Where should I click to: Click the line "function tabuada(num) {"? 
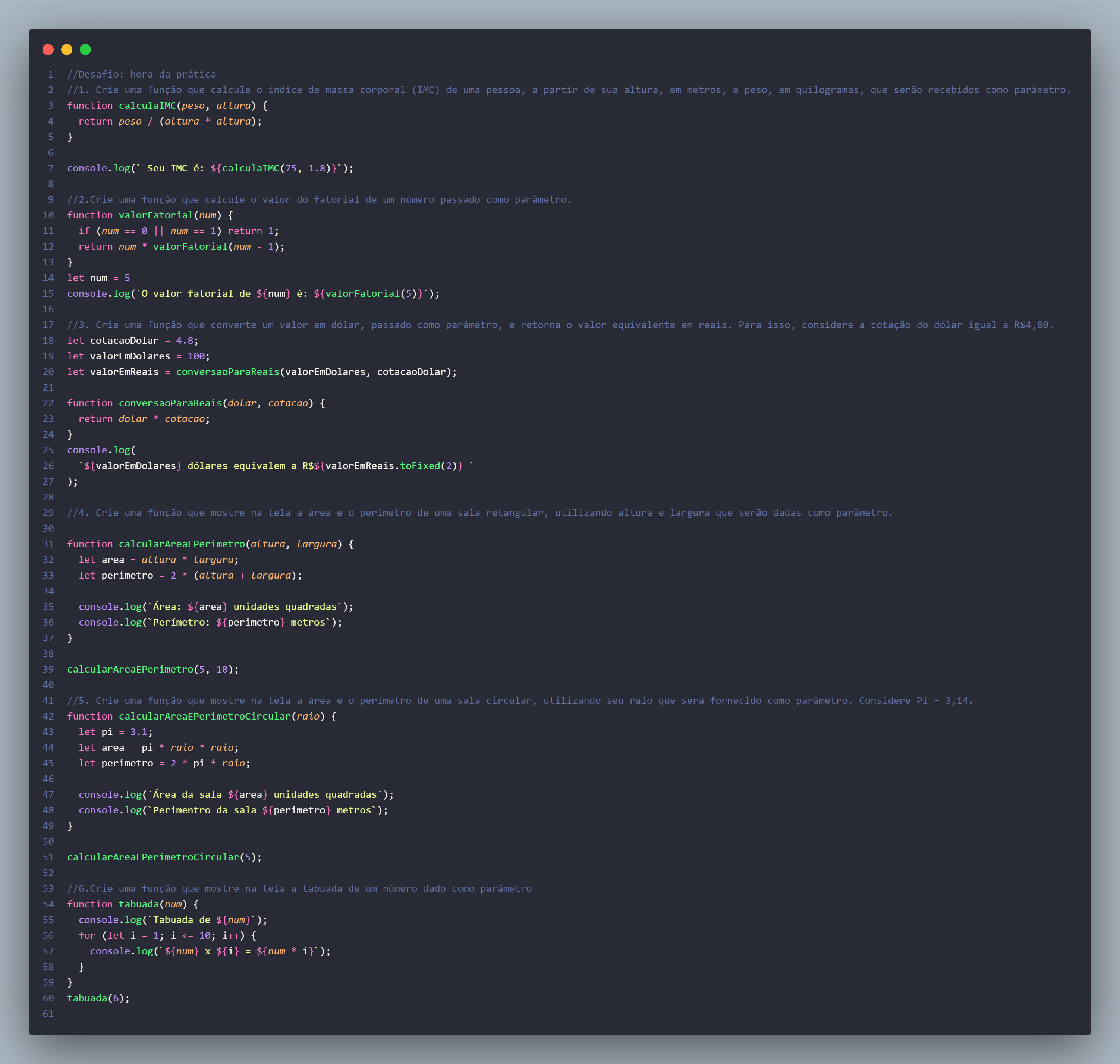point(133,904)
